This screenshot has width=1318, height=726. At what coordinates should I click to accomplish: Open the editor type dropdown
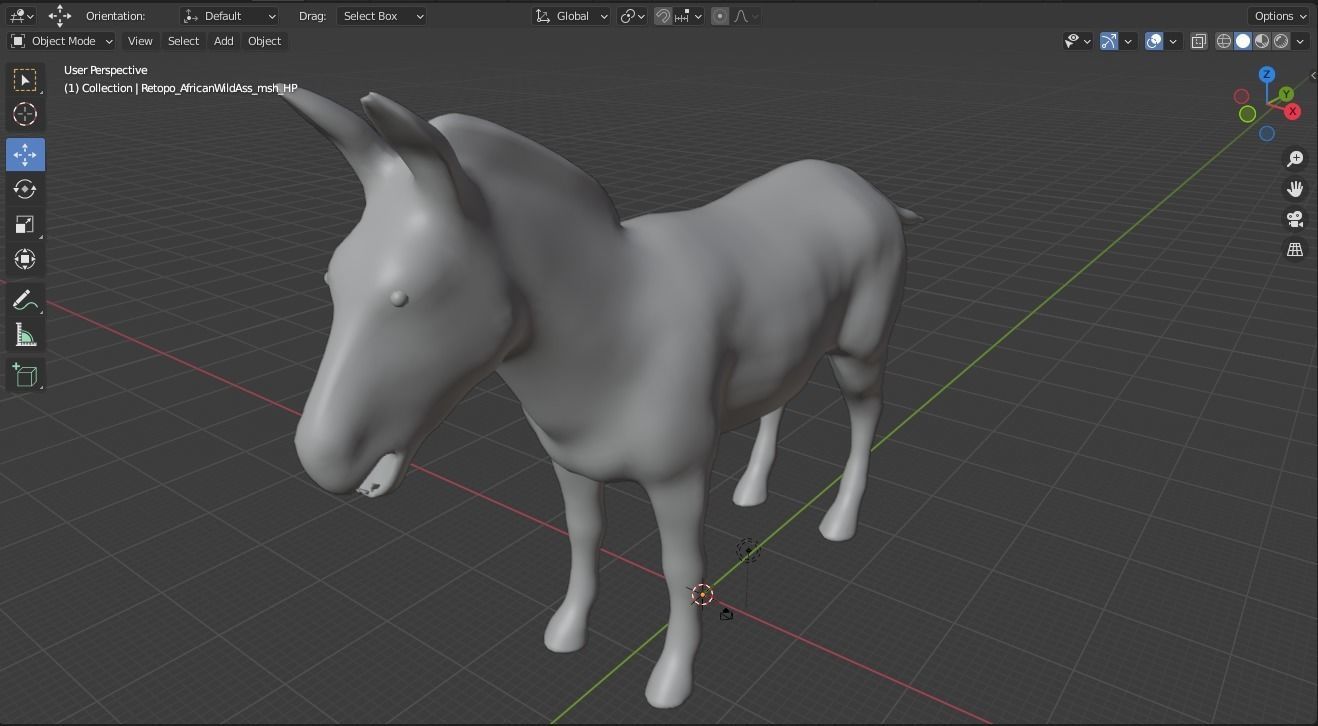pyautogui.click(x=21, y=16)
